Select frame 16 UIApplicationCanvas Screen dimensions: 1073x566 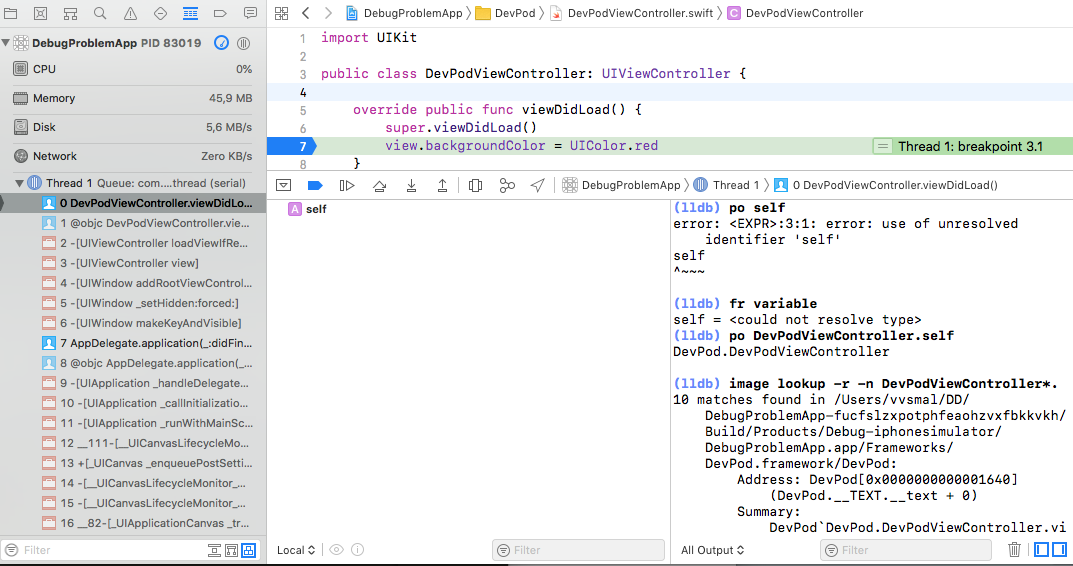click(x=133, y=523)
